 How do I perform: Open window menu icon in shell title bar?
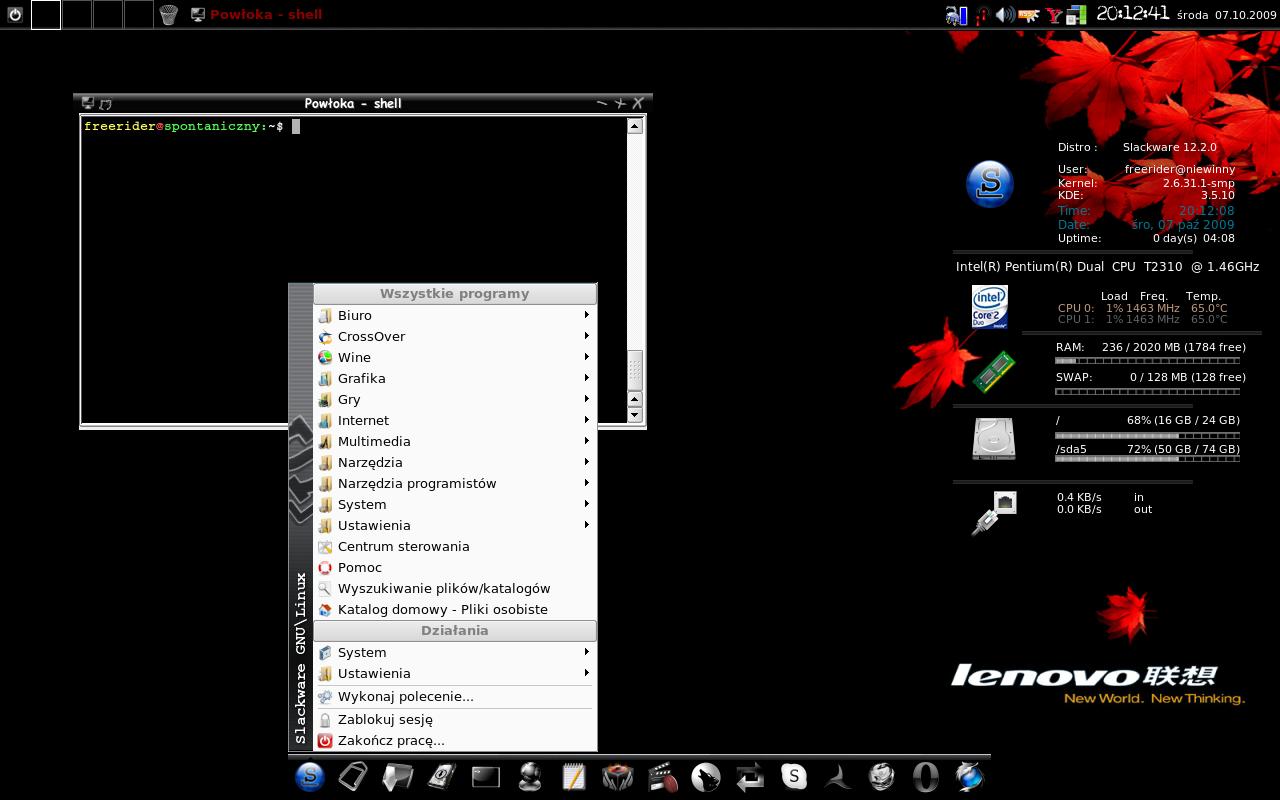pos(88,103)
